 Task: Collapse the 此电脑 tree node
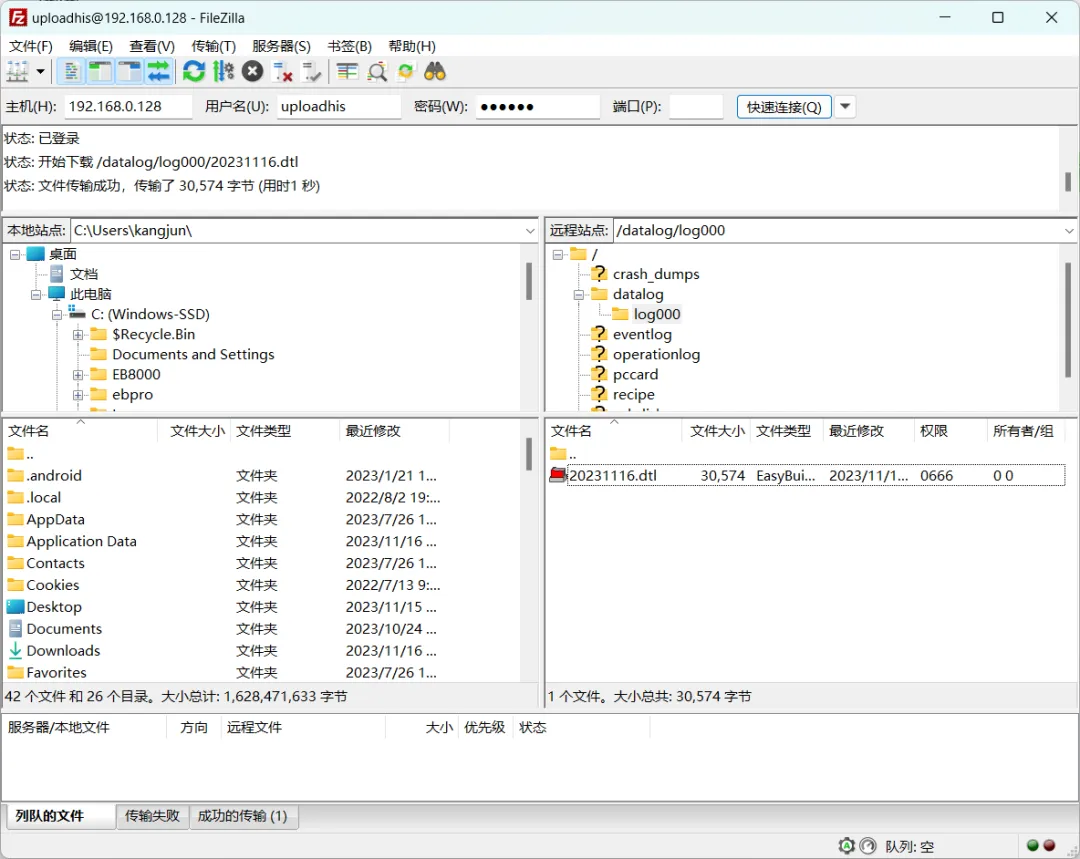36,295
